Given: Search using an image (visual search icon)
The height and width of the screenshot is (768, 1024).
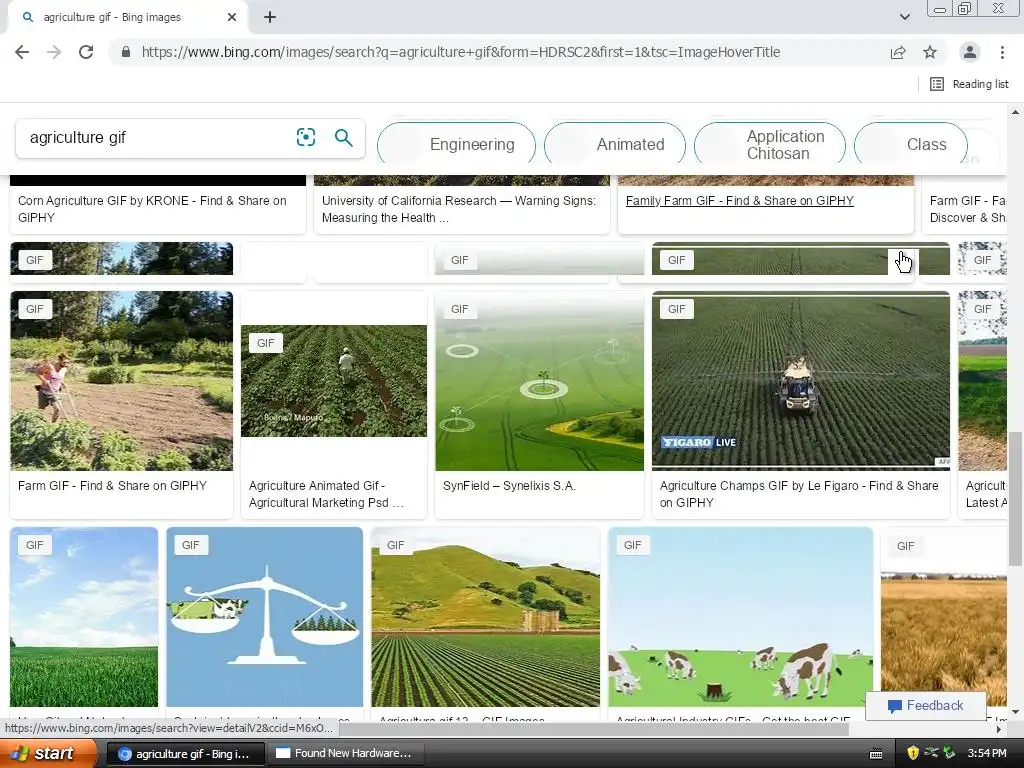Looking at the screenshot, I should pos(306,137).
